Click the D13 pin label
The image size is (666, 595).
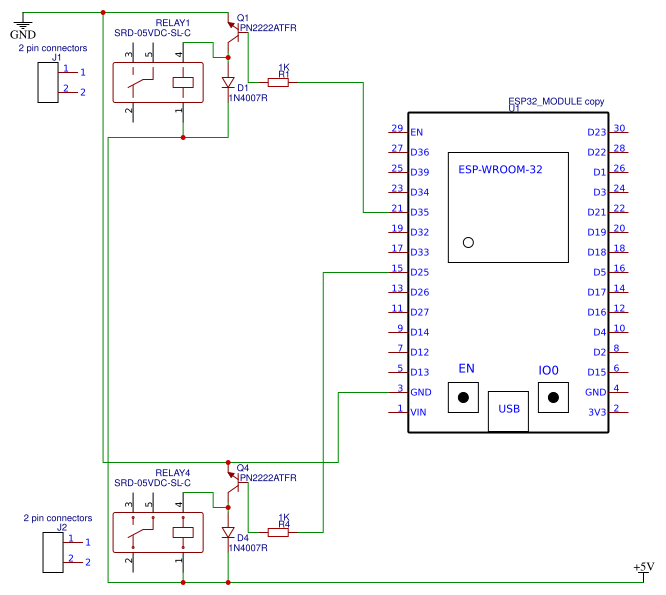(x=420, y=372)
